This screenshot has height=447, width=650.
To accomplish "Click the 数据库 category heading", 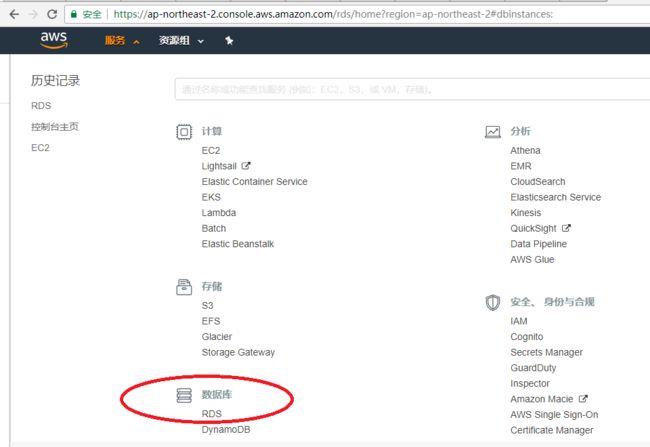I will (217, 394).
